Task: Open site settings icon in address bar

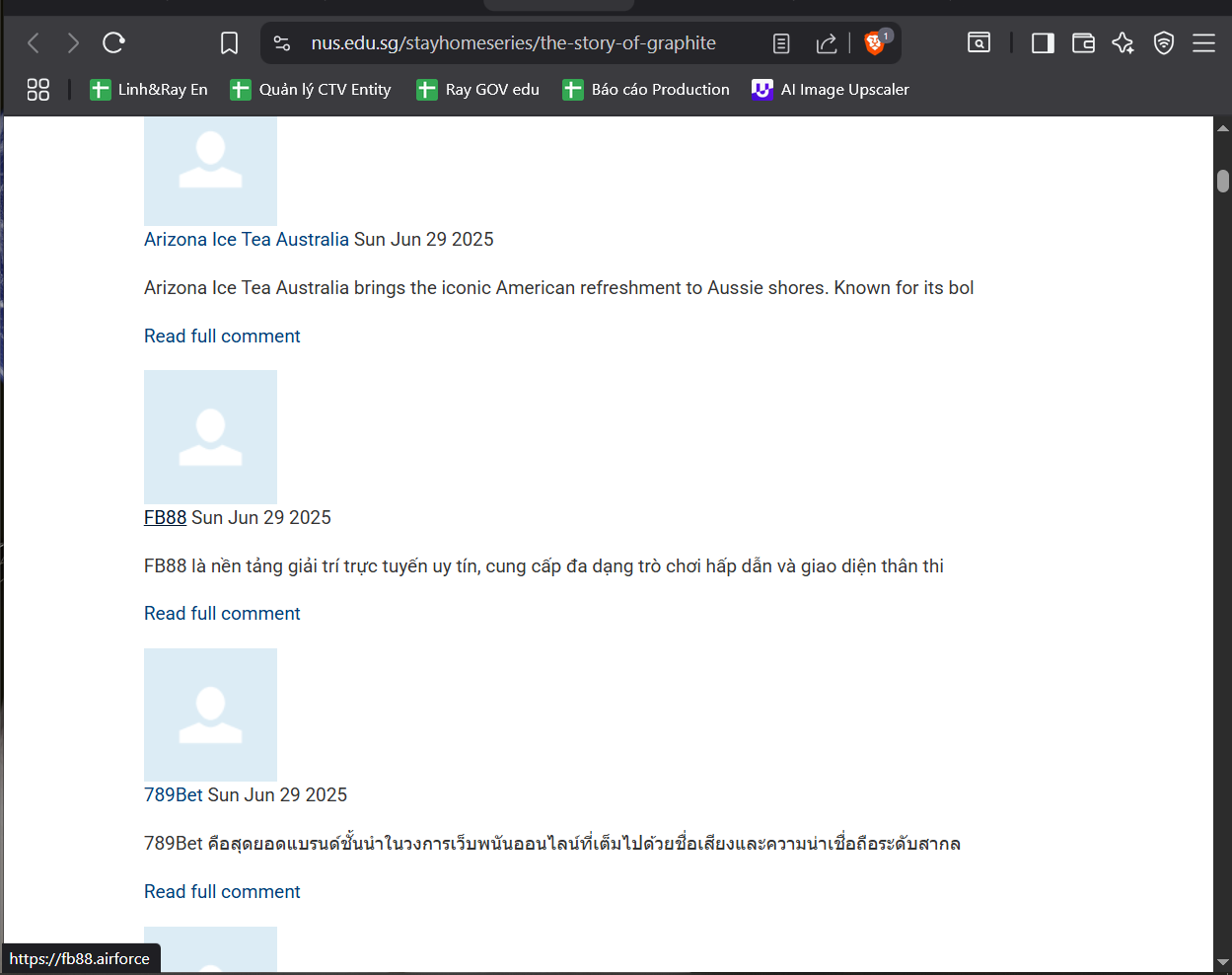Action: [x=282, y=43]
